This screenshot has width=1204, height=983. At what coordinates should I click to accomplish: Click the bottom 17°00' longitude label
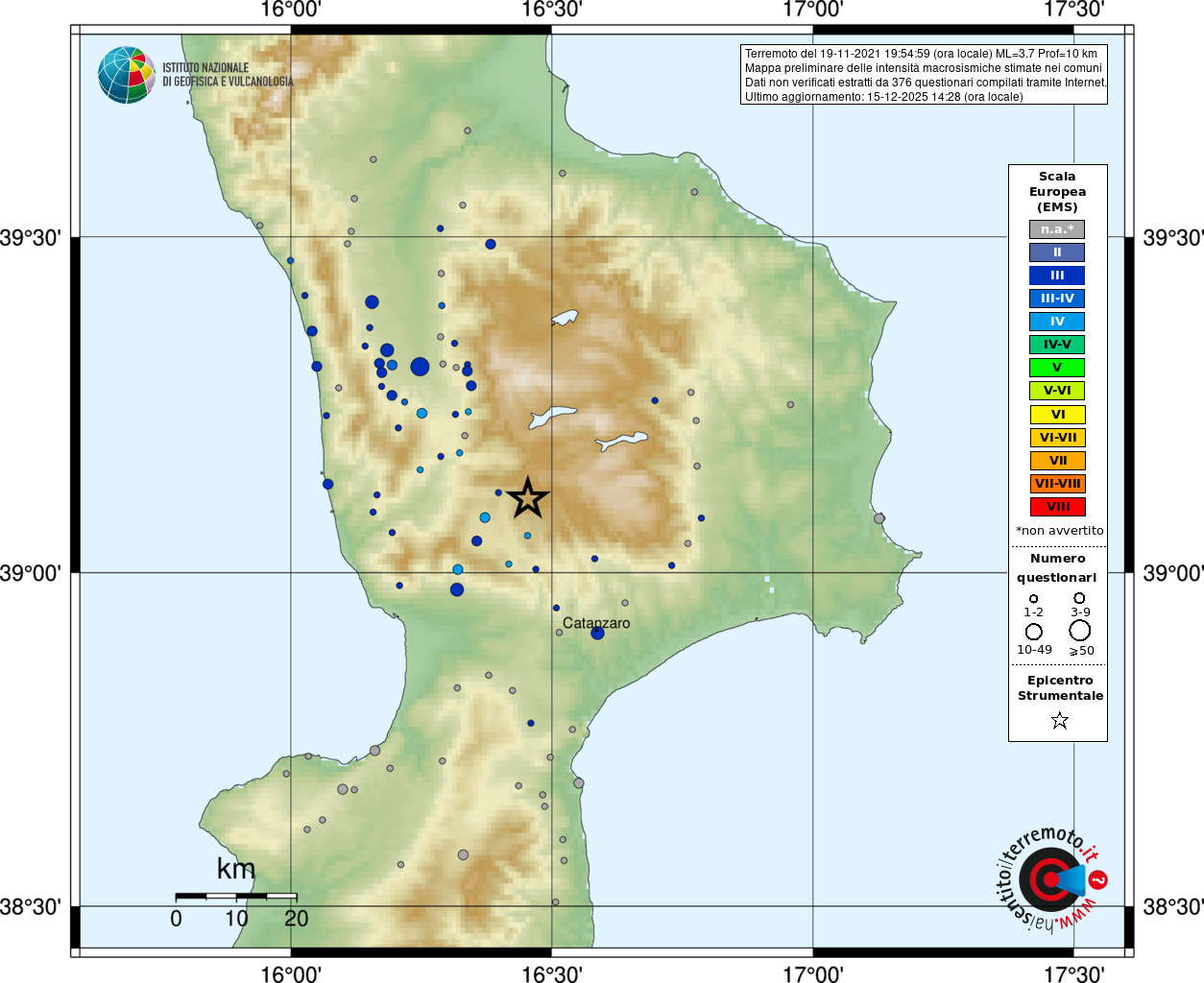point(813,973)
